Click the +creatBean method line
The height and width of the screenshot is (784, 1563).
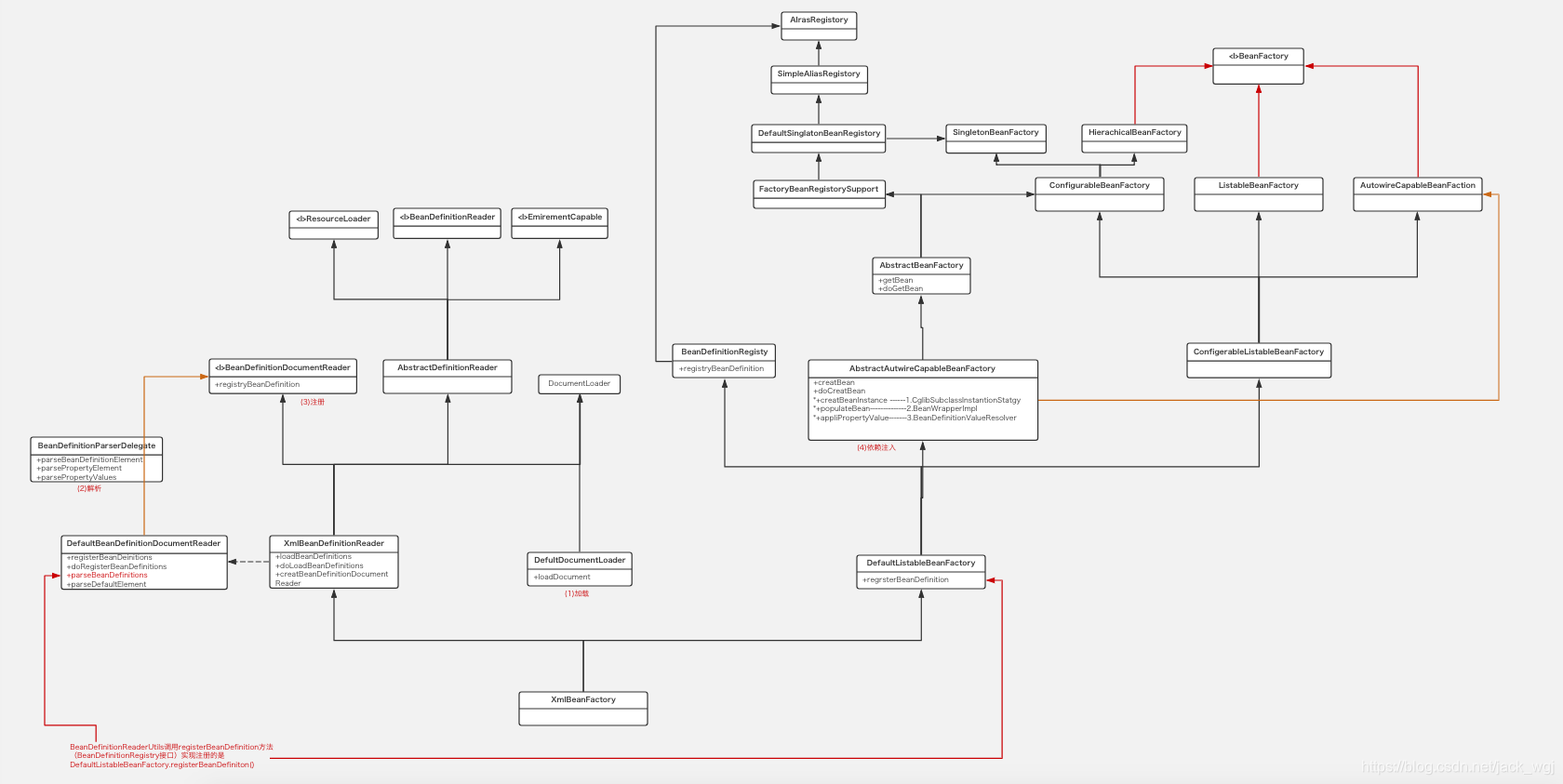[x=834, y=382]
